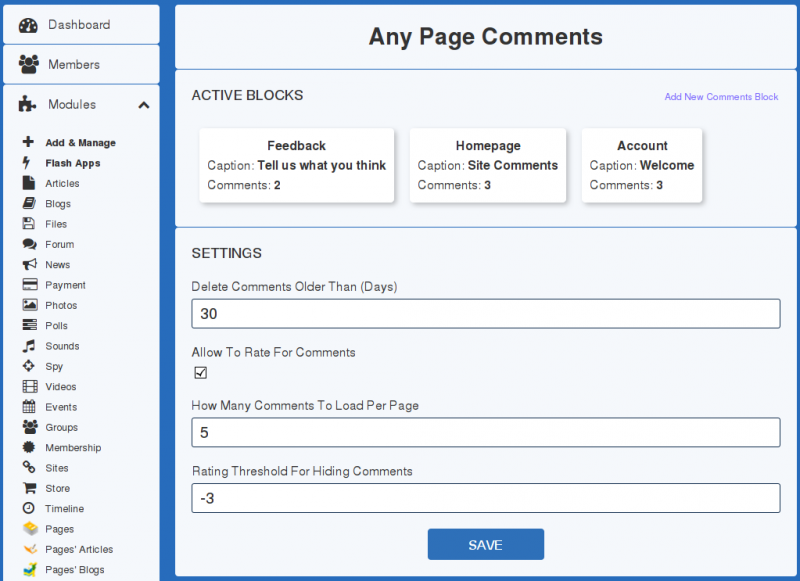Select the Modules puzzle piece icon
This screenshot has width=800, height=581.
pos(27,104)
